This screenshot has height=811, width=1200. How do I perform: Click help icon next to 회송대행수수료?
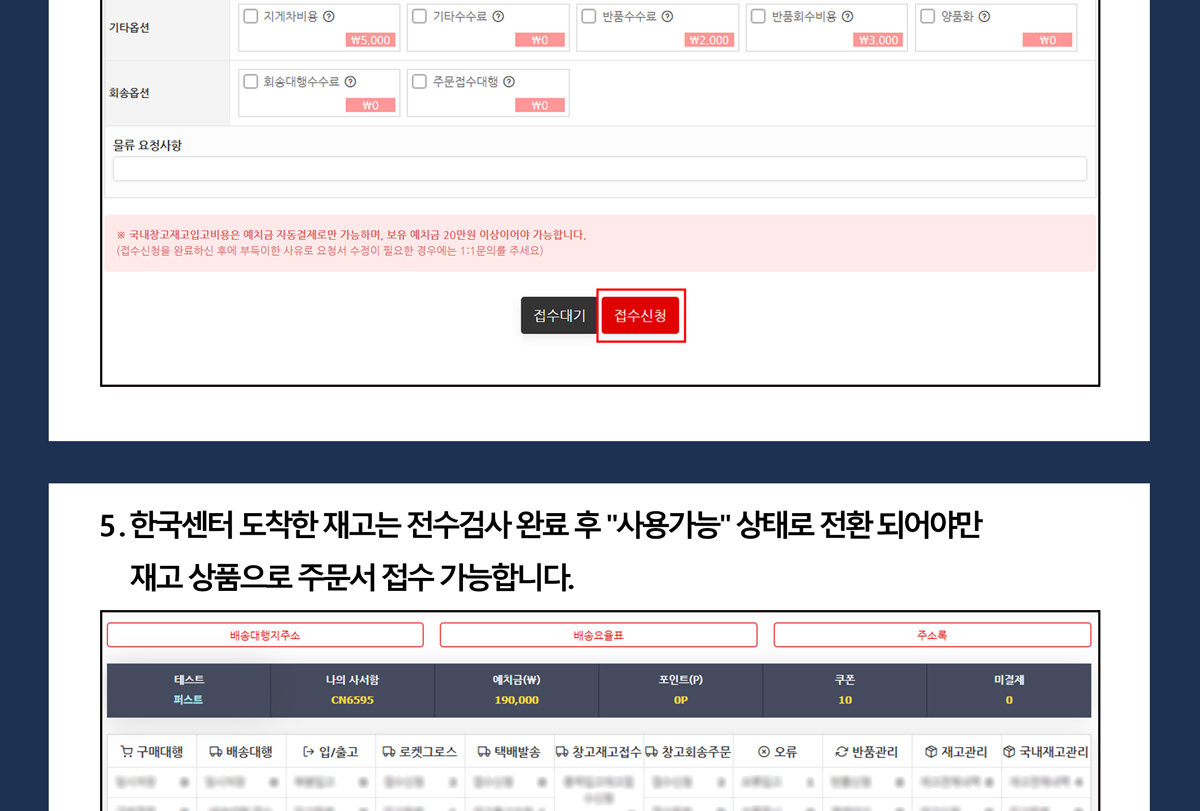coord(351,82)
